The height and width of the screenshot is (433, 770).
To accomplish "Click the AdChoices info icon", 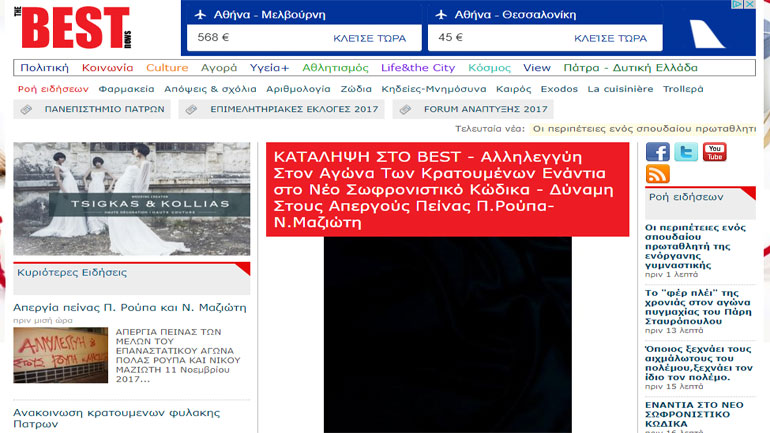I will 738,5.
